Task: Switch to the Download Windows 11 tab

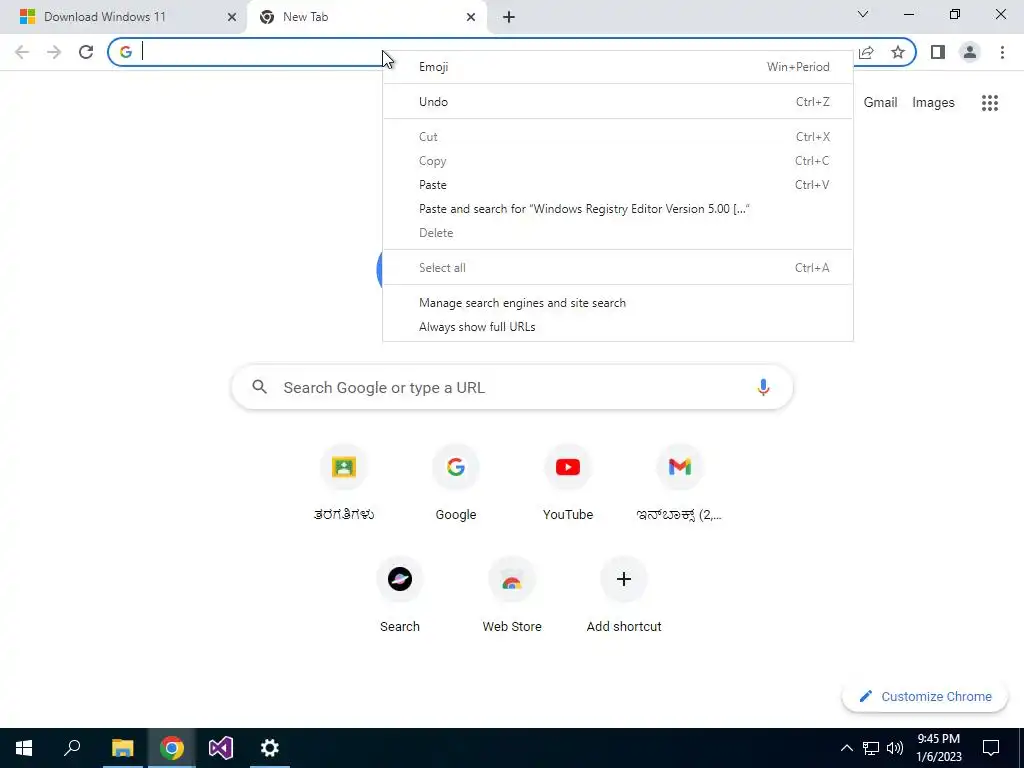Action: (123, 17)
